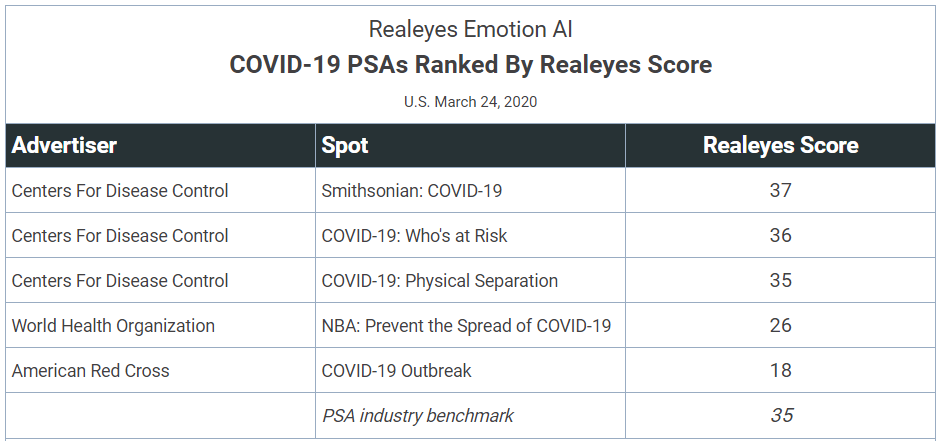Screen dimensions: 940x441
Task: Click the American Red Cross advertiser cell
Action: (x=91, y=370)
